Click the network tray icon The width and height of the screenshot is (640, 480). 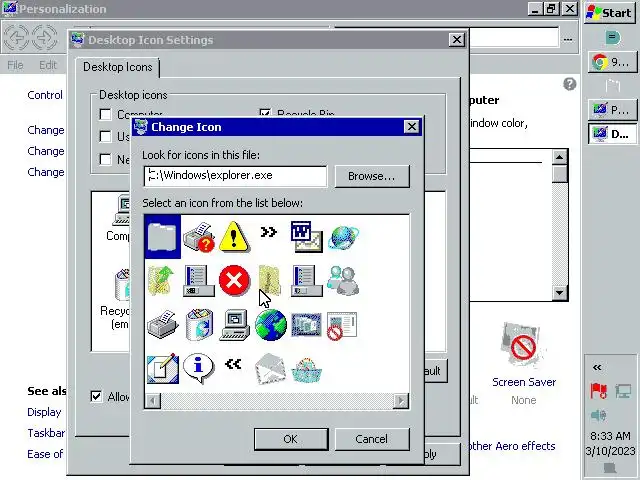(623, 391)
